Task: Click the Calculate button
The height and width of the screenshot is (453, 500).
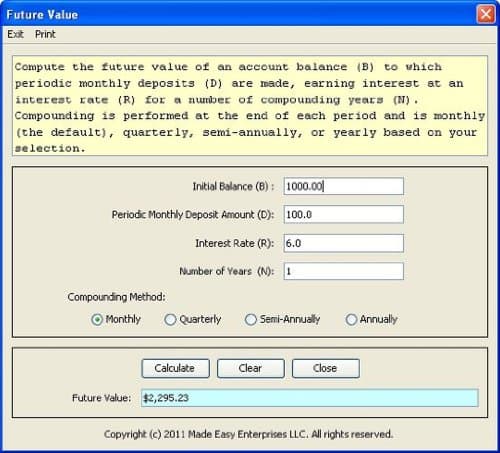Action: pyautogui.click(x=175, y=368)
